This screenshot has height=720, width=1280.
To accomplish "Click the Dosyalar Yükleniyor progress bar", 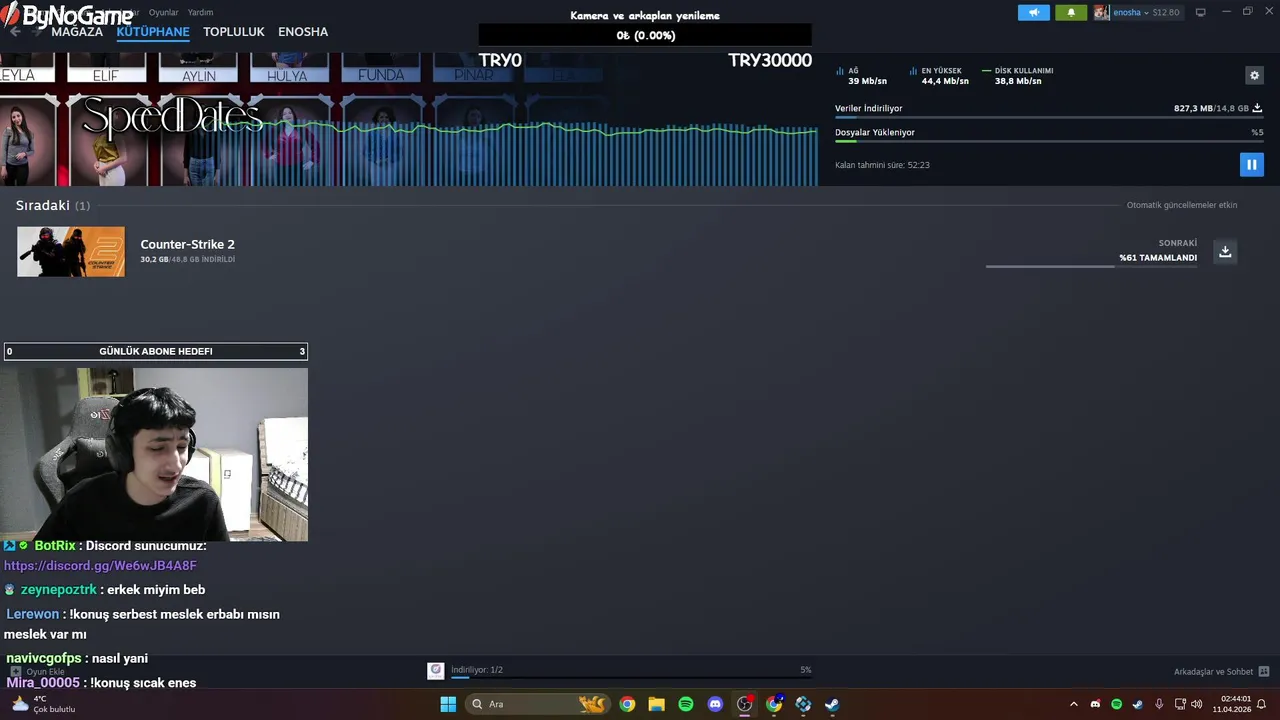I will [x=1049, y=141].
